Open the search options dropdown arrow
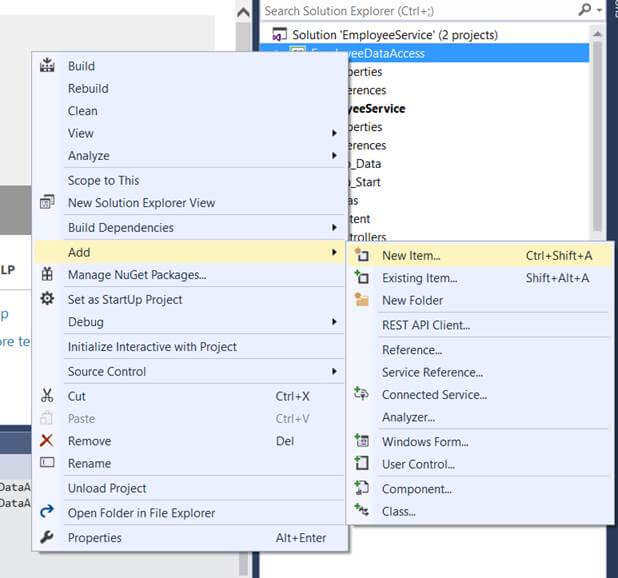The image size is (618, 578). pyautogui.click(x=599, y=10)
